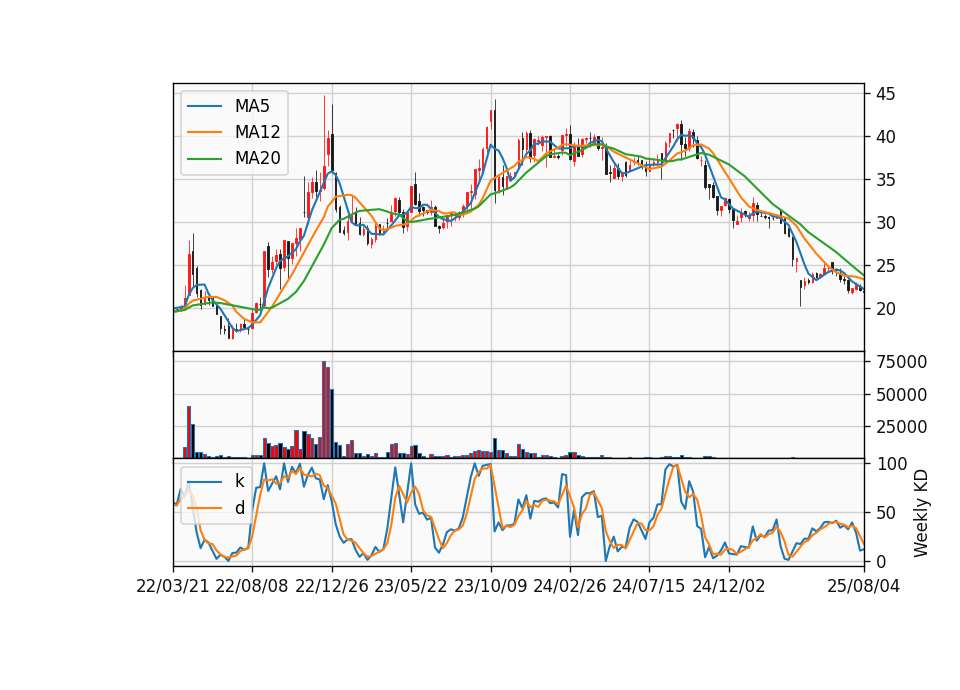The height and width of the screenshot is (690, 960).
Task: Click the volume axis value 50000
Action: click(x=901, y=395)
